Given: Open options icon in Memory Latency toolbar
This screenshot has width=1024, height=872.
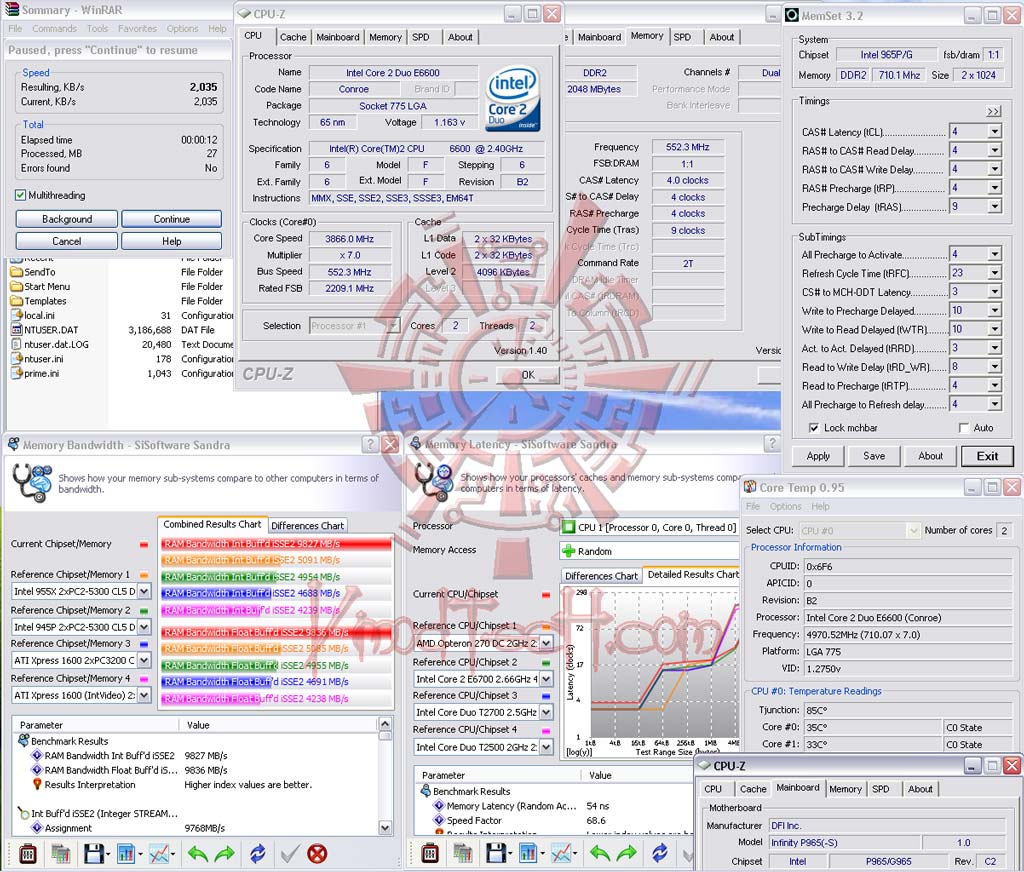Looking at the screenshot, I should click(430, 853).
